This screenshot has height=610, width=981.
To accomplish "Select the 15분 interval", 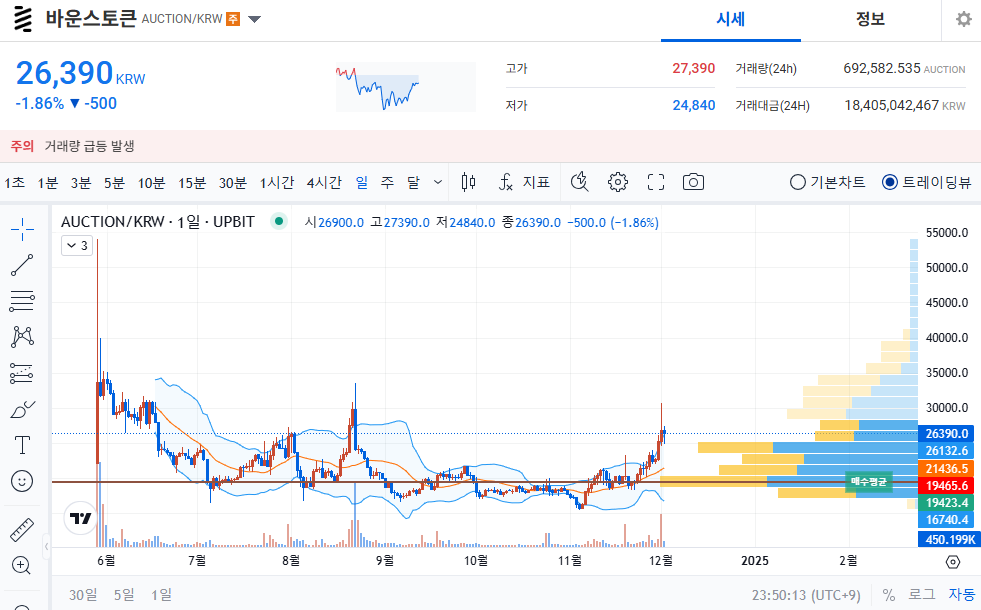I will coord(192,182).
